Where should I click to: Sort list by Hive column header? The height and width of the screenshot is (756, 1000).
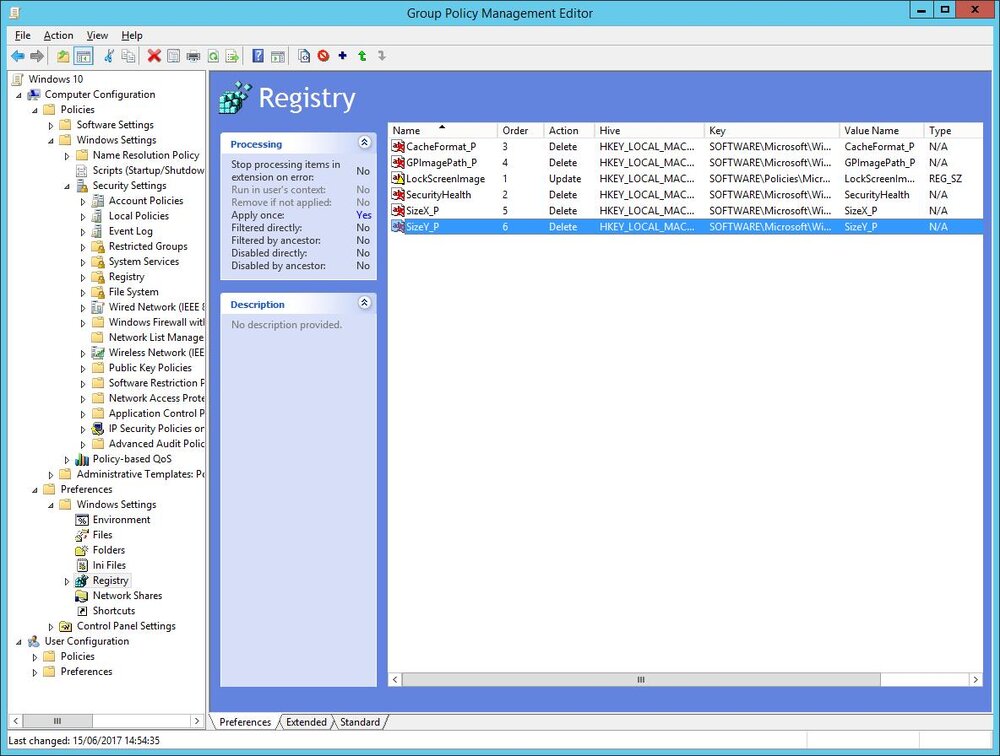pyautogui.click(x=649, y=131)
